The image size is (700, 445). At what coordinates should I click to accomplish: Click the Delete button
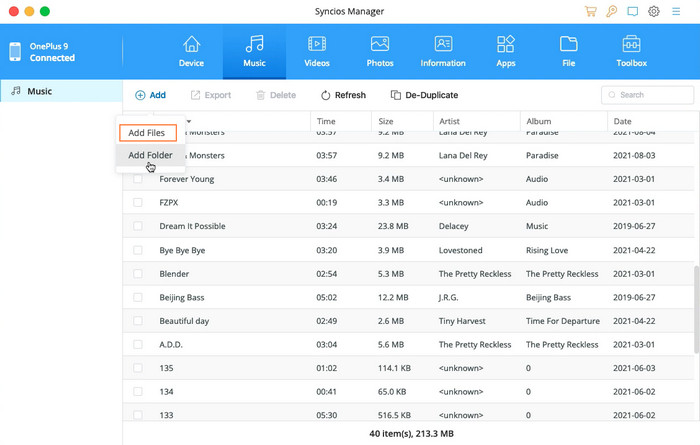click(x=276, y=95)
